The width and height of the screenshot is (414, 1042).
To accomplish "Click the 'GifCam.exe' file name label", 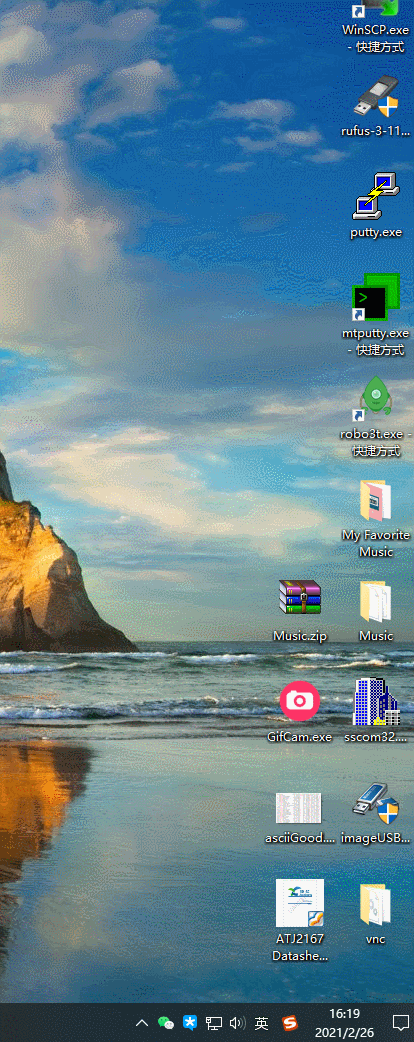I will pos(299,736).
